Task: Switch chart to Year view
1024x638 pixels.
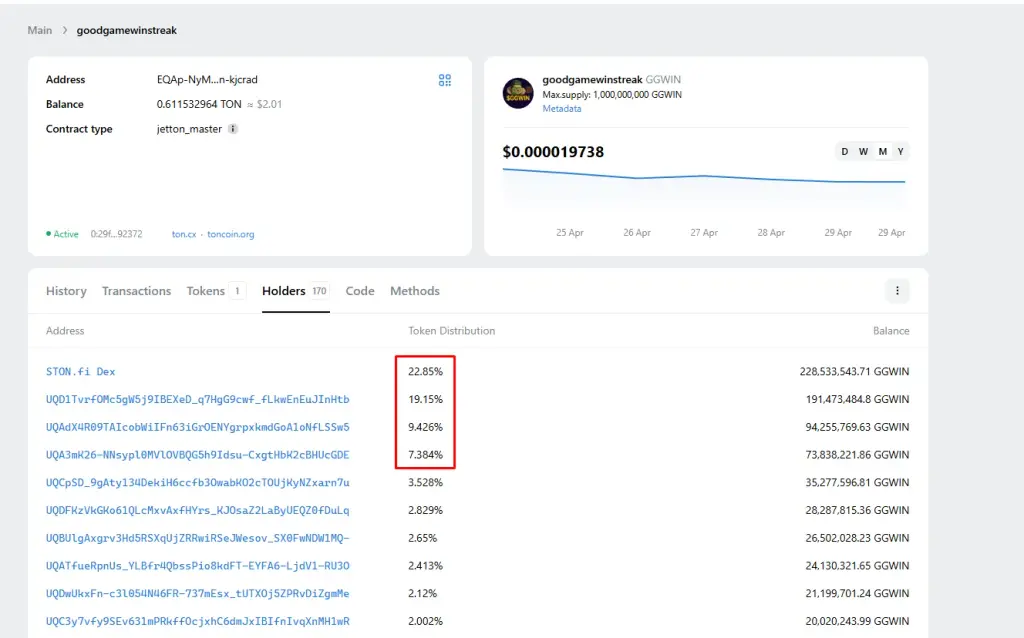Action: coord(901,152)
